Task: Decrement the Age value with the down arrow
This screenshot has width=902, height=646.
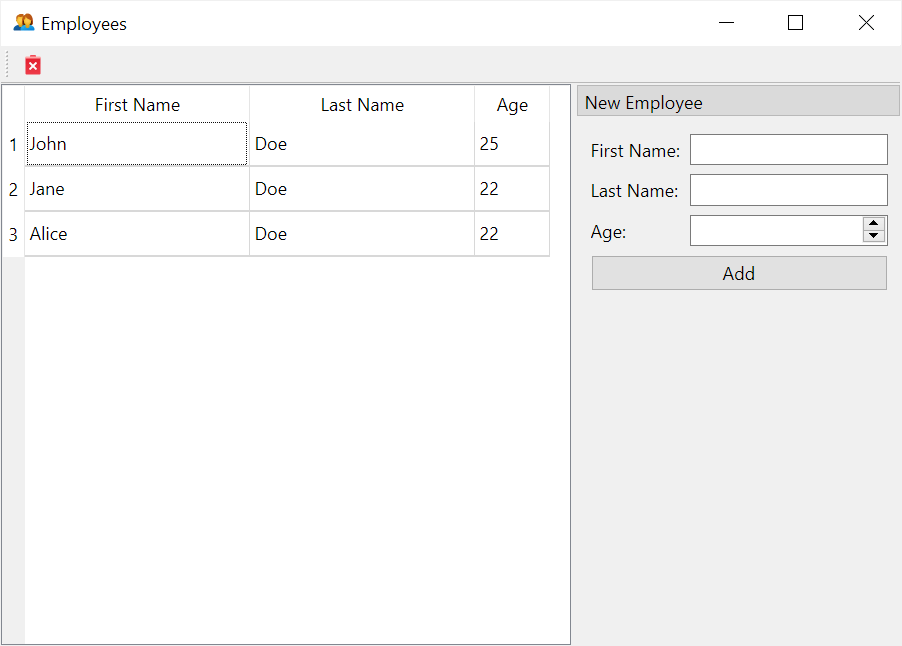Action: (x=873, y=235)
